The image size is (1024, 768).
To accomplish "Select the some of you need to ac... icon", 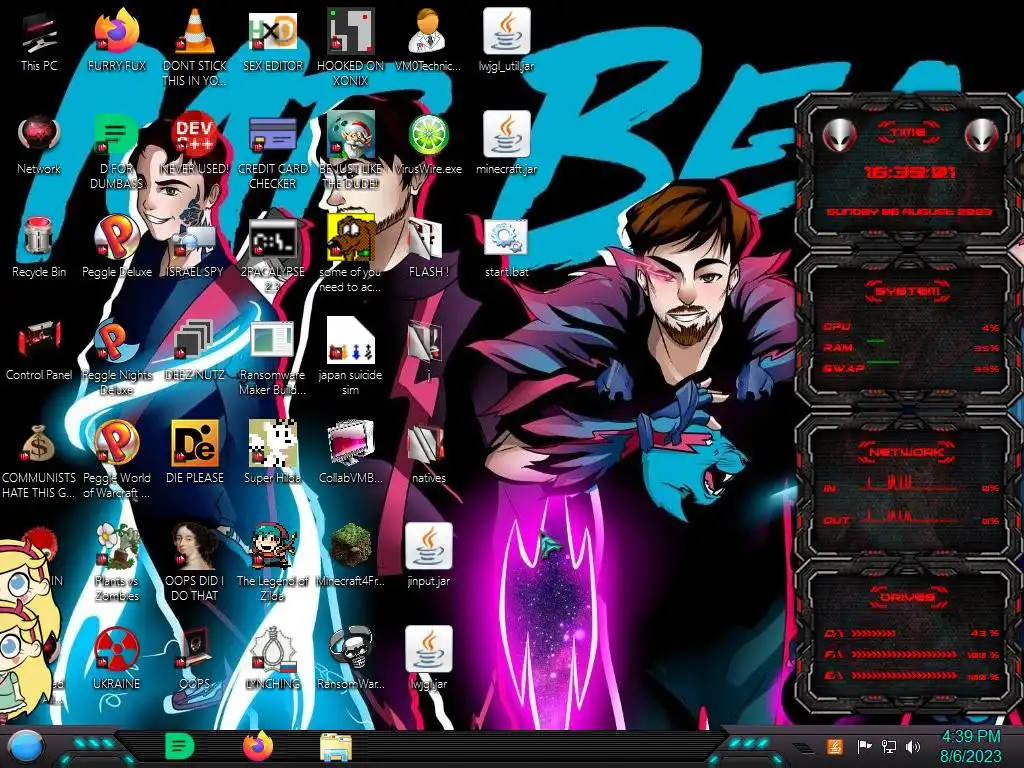I will (x=351, y=255).
